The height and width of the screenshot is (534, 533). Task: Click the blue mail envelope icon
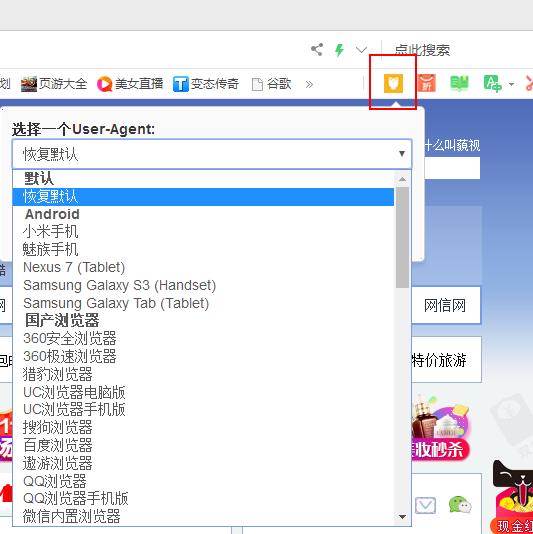point(426,505)
